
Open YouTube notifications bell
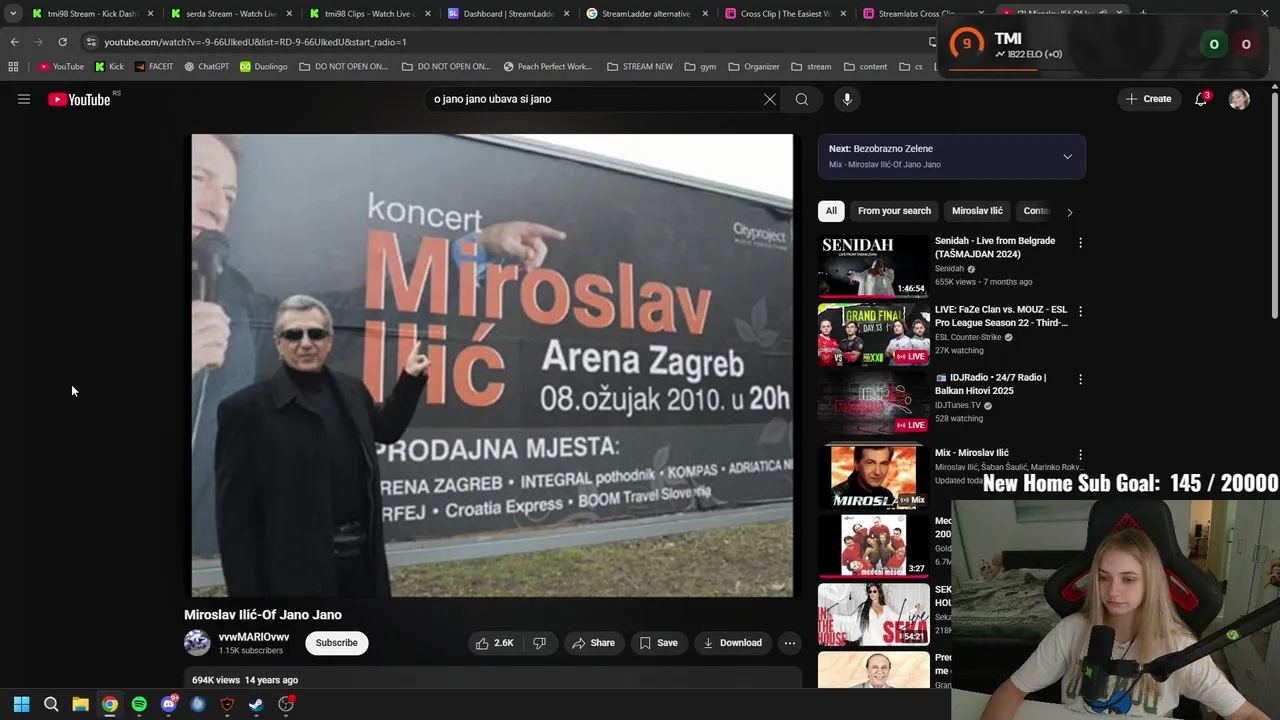coord(1201,99)
